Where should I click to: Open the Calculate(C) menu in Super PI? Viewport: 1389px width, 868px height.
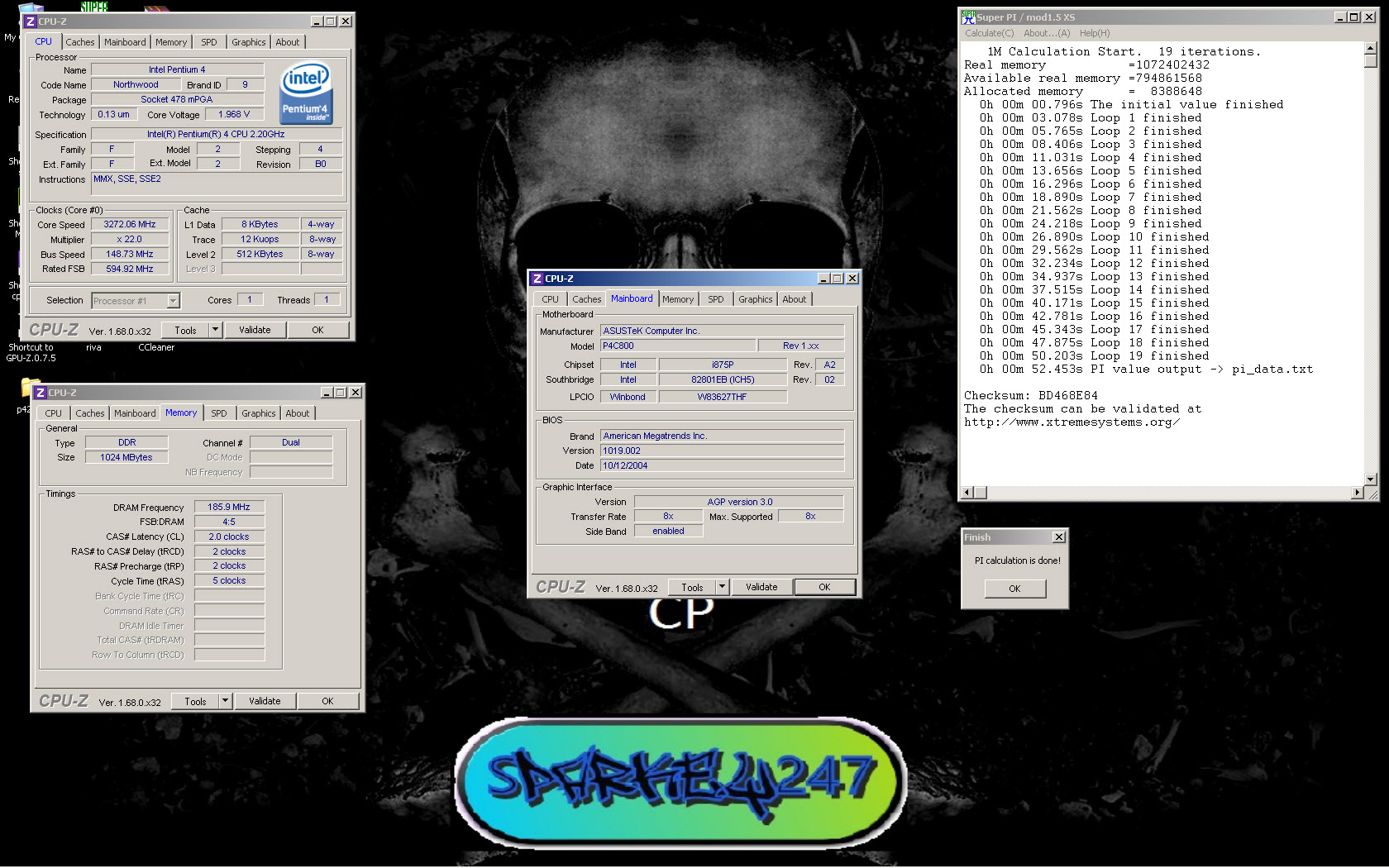tap(990, 33)
